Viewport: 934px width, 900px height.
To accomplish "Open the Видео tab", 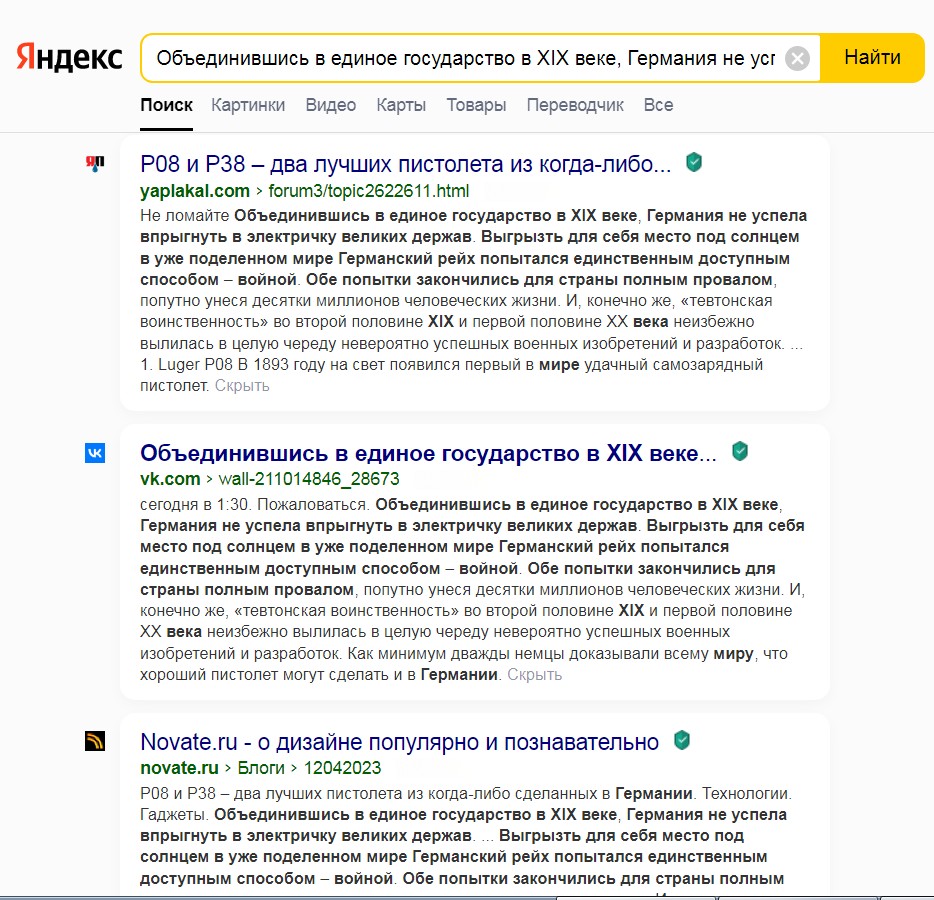I will coord(331,105).
